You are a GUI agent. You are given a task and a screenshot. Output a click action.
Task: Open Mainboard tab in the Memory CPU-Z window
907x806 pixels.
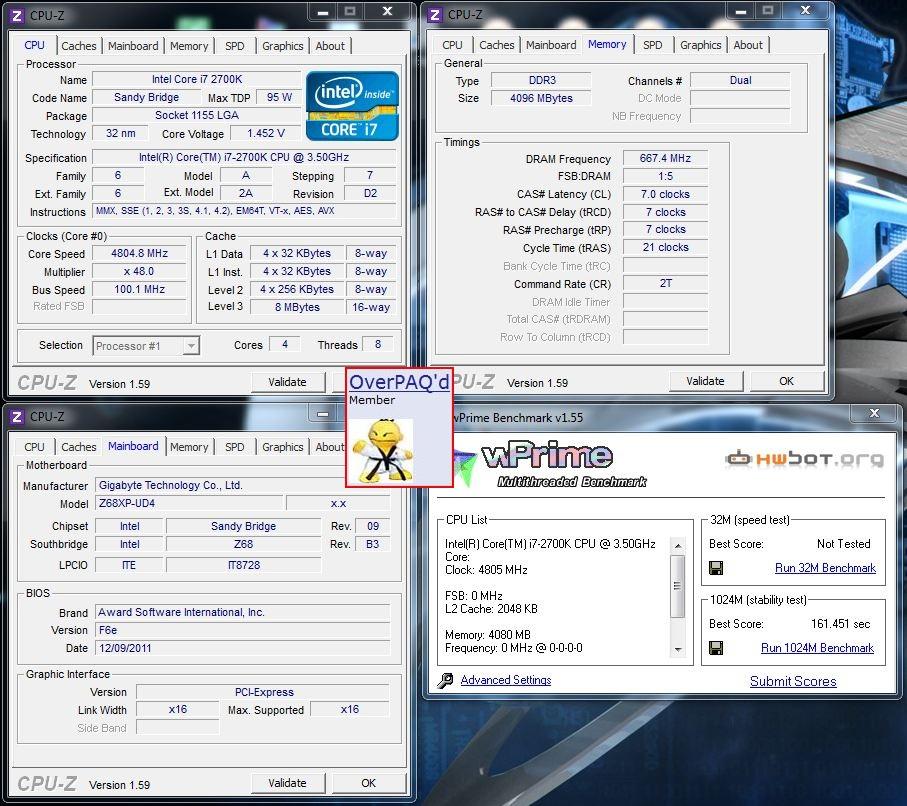point(551,45)
